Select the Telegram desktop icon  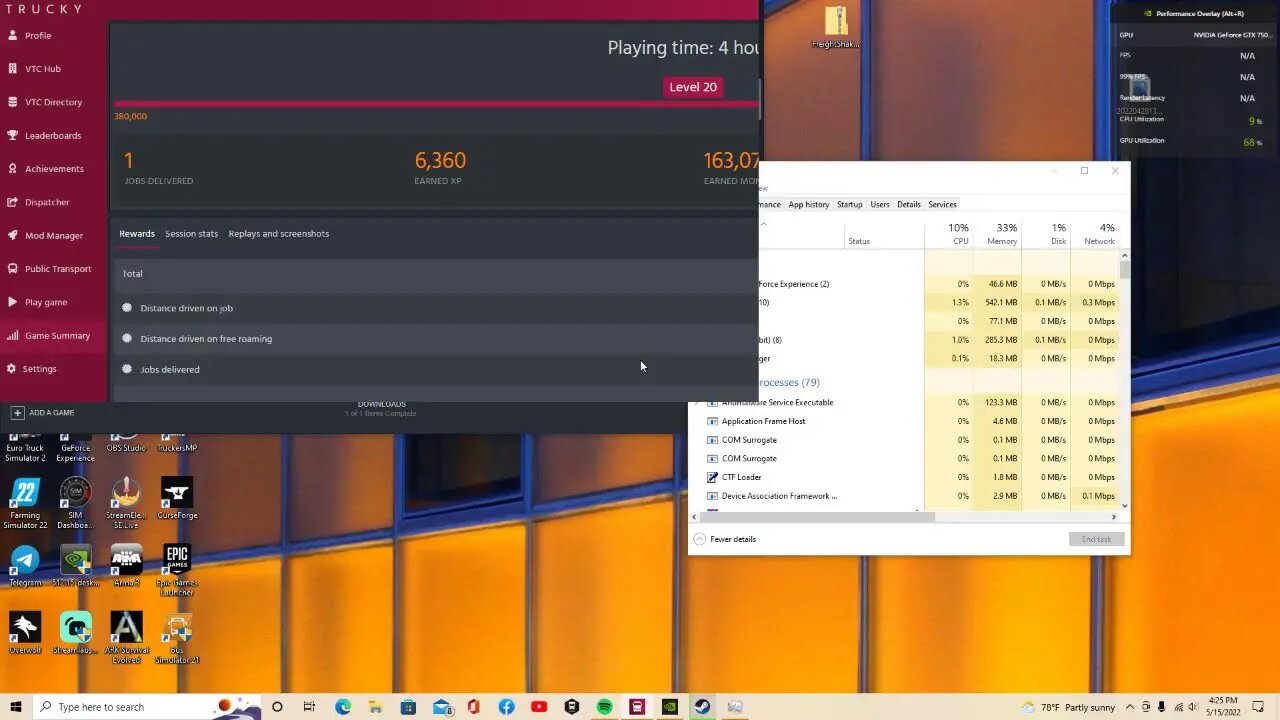pyautogui.click(x=25, y=566)
